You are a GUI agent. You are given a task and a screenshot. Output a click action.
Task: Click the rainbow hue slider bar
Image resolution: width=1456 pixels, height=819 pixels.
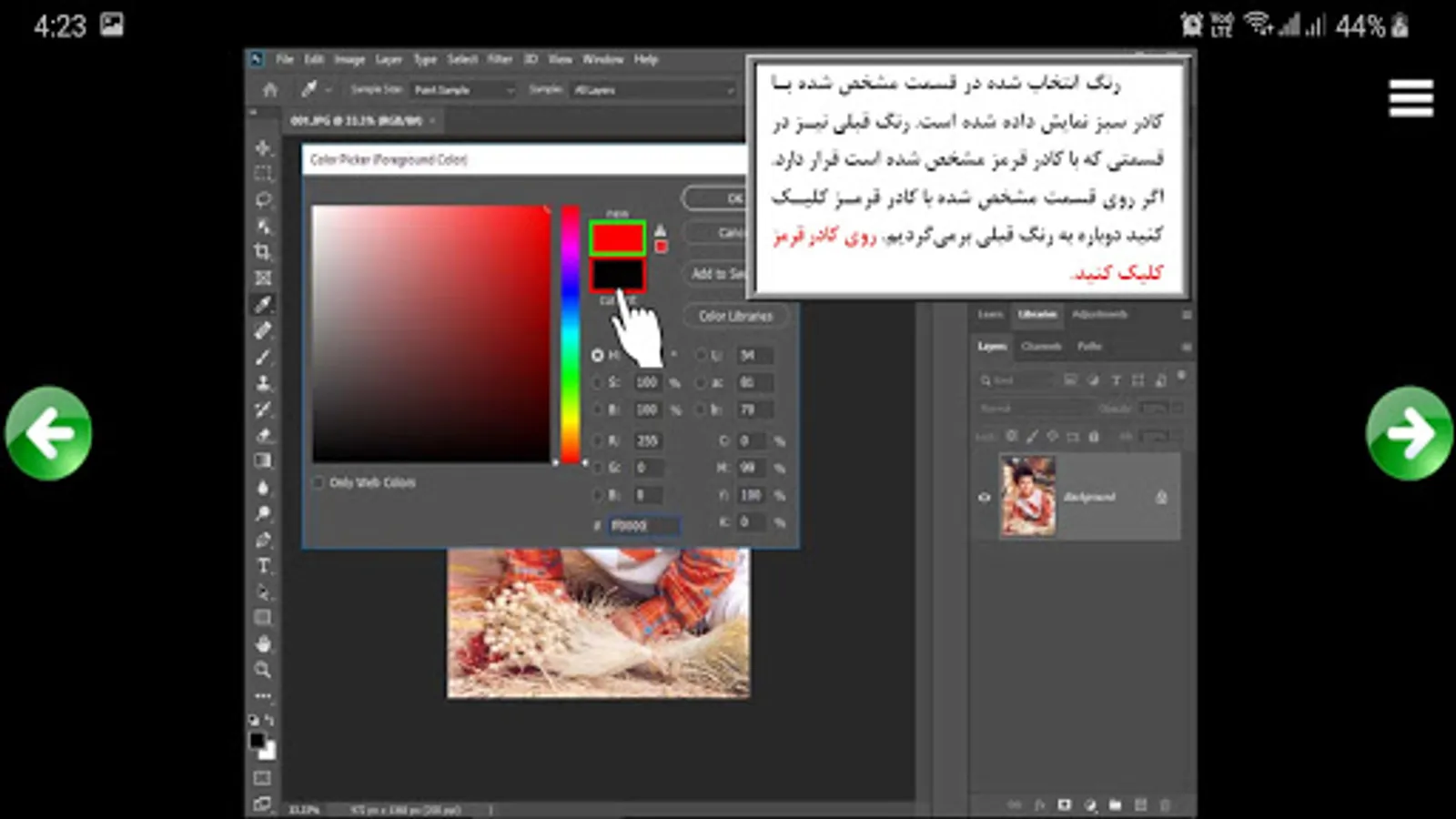coord(570,334)
